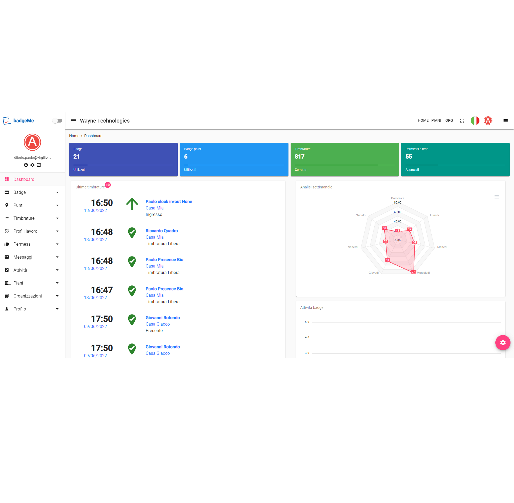This screenshot has width=514, height=503.
Task: Toggle the sidebar switch beside the logo
Action: pos(57,121)
